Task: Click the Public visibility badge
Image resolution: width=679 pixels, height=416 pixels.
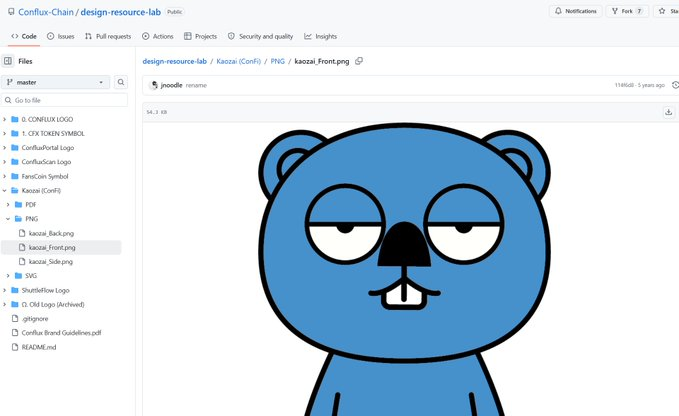Action: click(175, 12)
